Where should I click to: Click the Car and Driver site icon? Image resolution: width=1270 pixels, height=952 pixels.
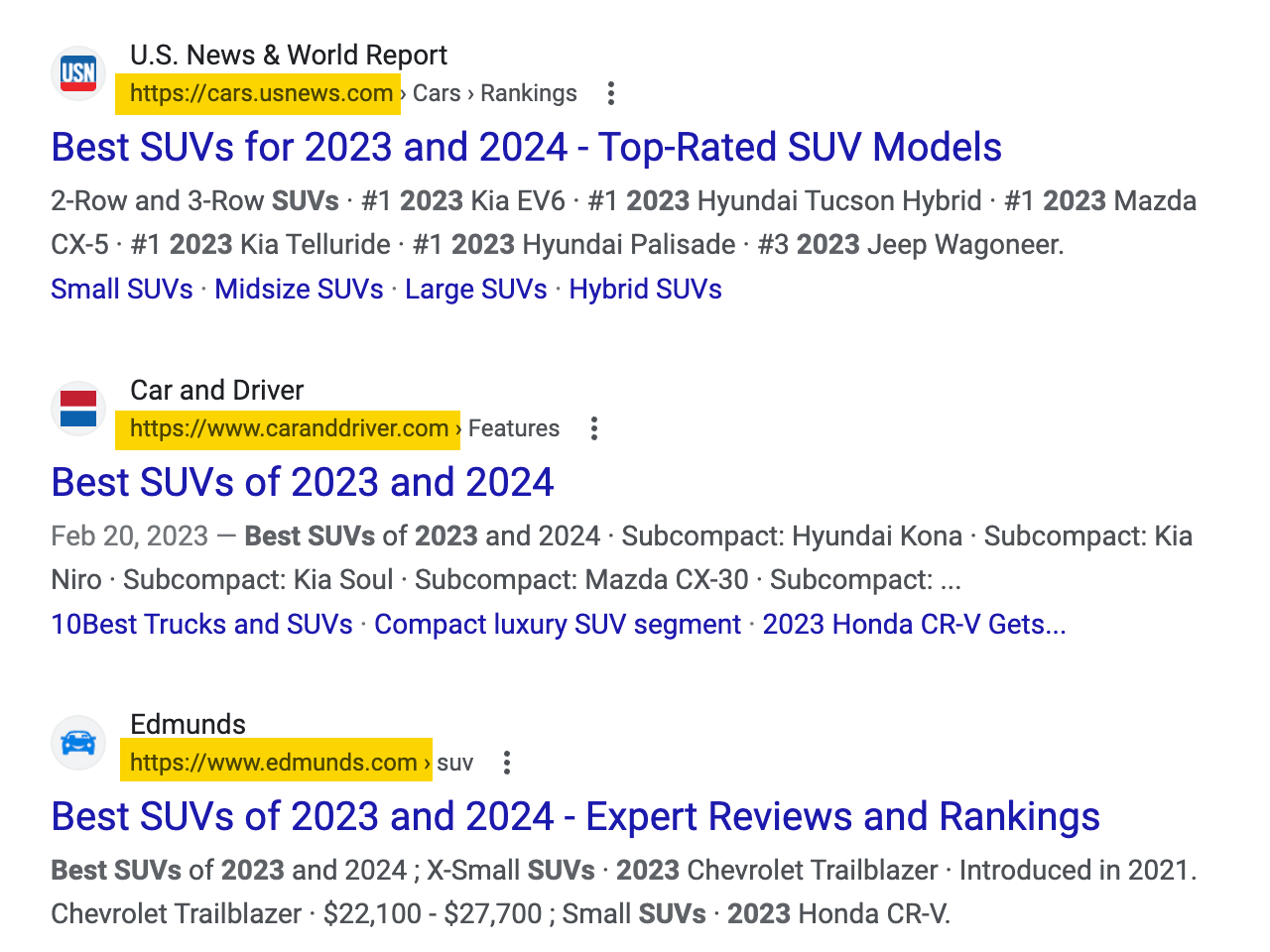click(77, 409)
